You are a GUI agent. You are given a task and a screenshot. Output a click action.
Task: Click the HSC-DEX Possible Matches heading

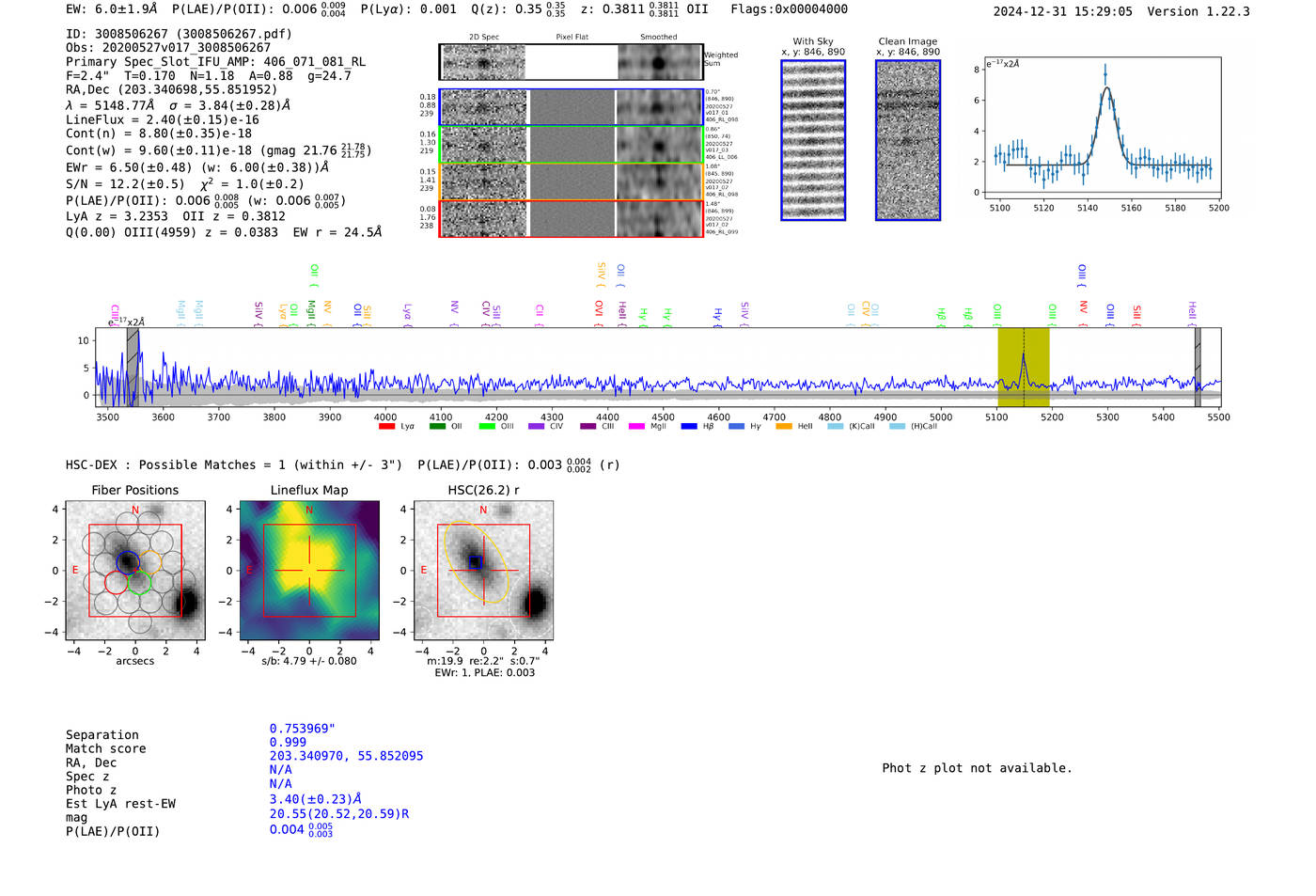(234, 465)
